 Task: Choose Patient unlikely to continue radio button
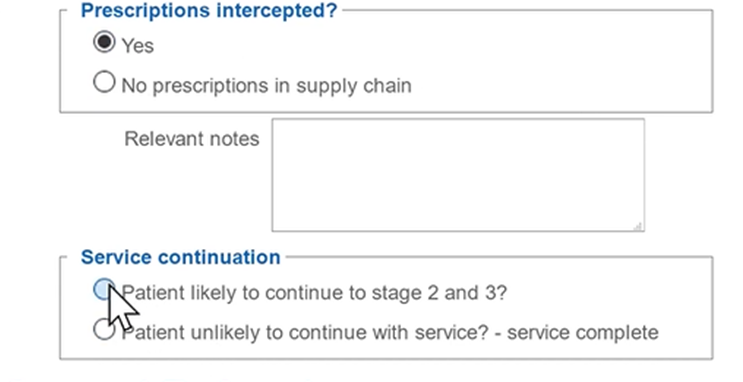104,329
